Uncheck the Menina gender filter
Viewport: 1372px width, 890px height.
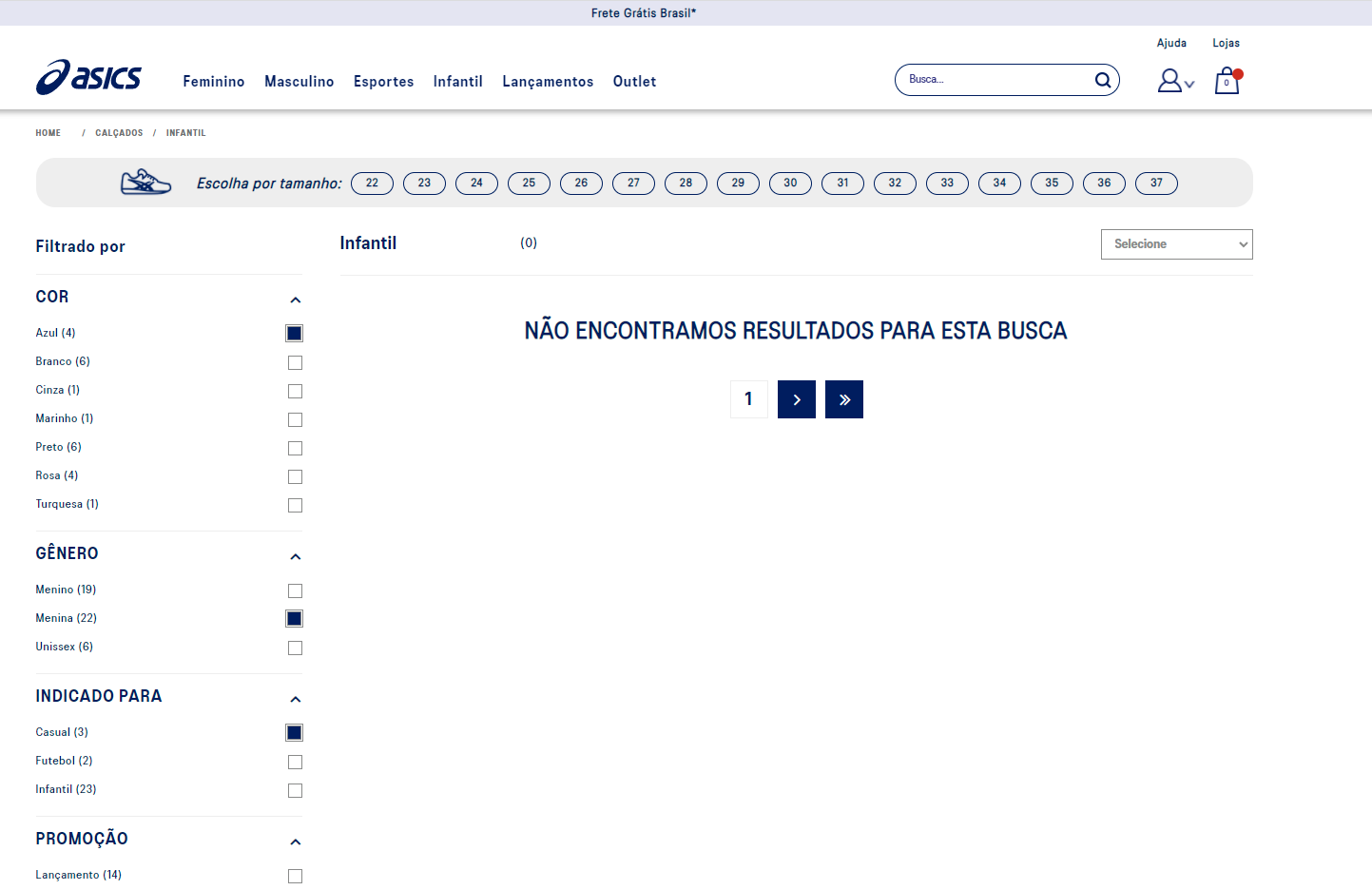[x=295, y=618]
